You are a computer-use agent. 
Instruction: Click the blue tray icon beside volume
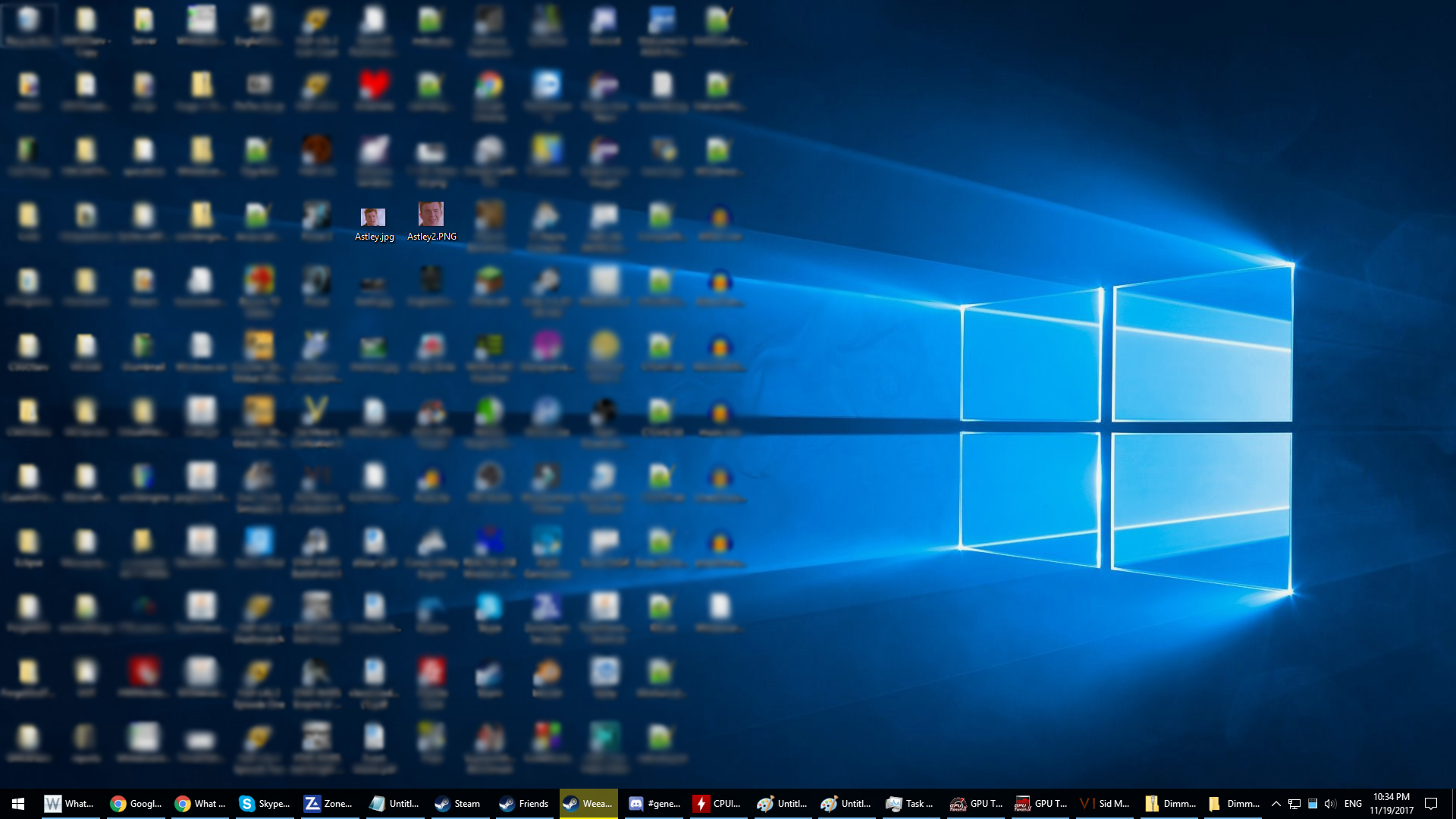[x=1313, y=804]
